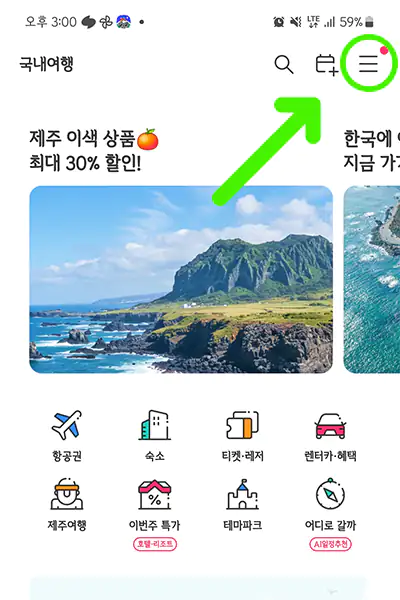The image size is (400, 600).
Task: Select the 제주여행 stone statue icon
Action: pos(67,494)
